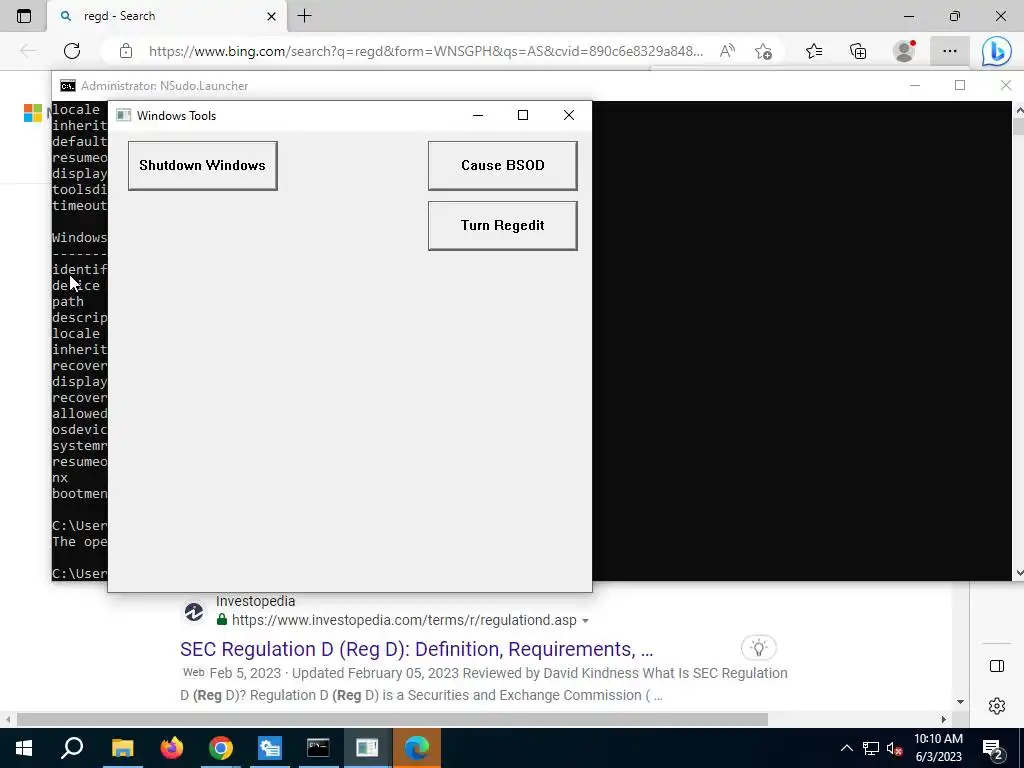1024x768 pixels.
Task: Open the Edge tab actions menu icon
Action: point(24,16)
